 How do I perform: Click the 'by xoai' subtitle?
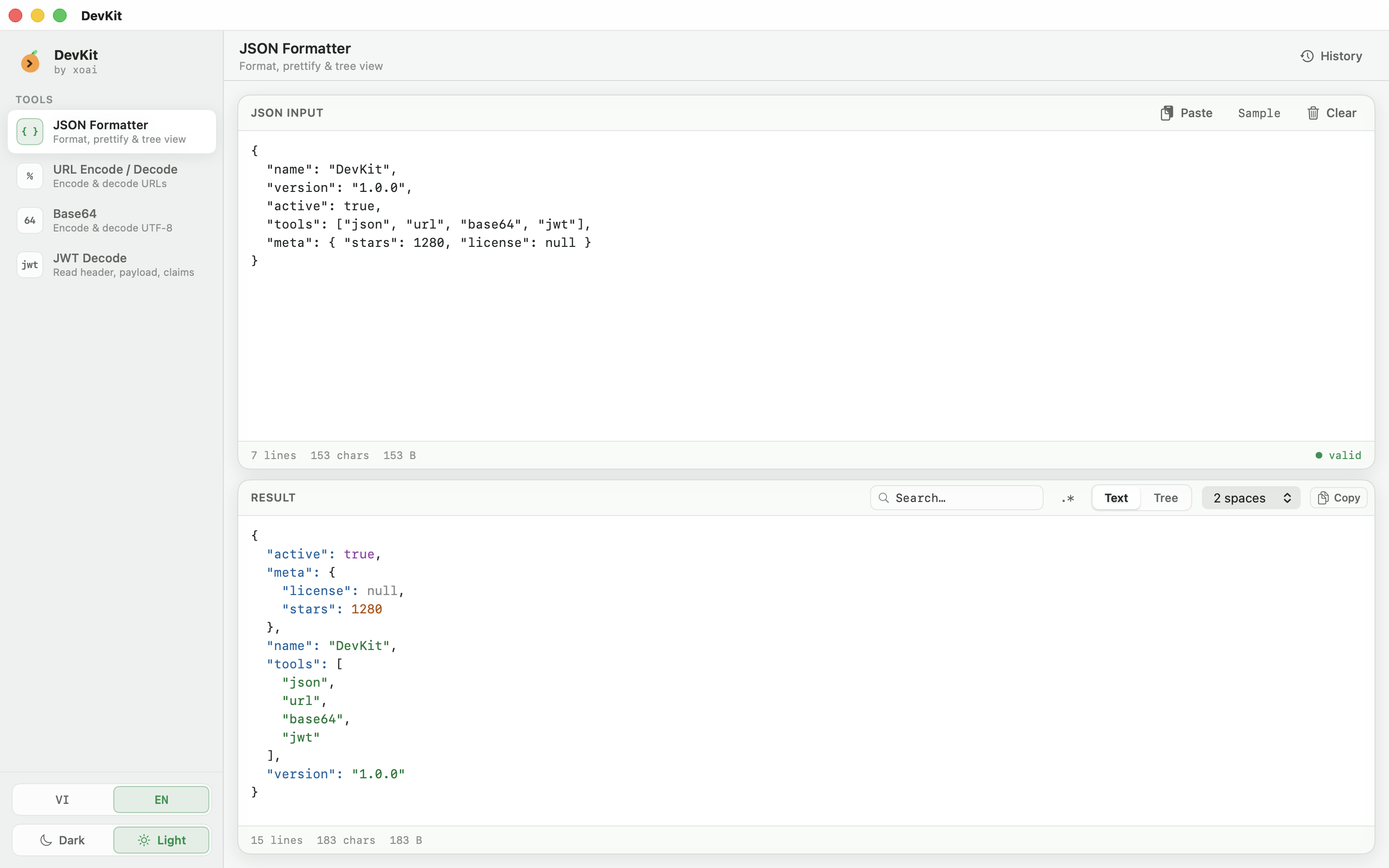[76, 70]
